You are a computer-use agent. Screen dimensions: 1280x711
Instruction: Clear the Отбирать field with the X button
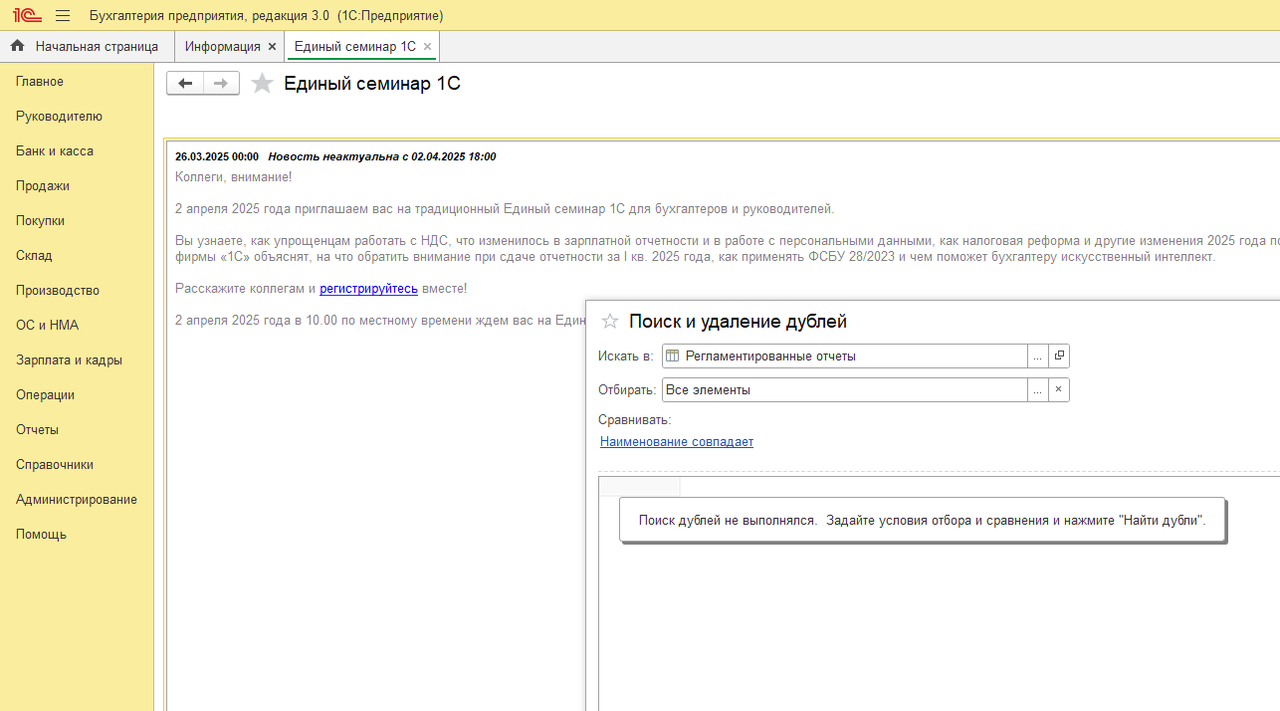click(1059, 390)
